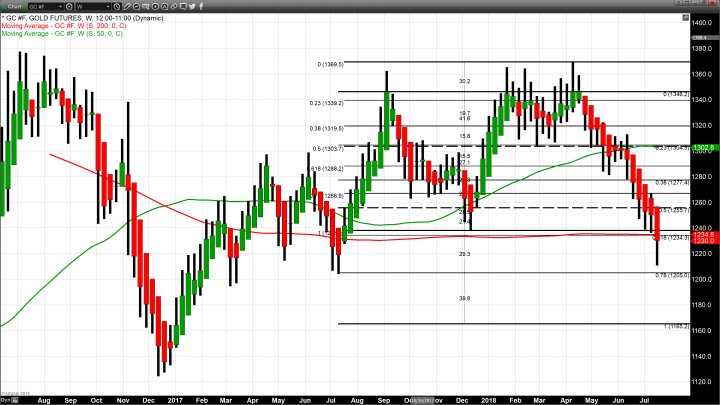Screen dimensions: 720x405
Task: Open the clock time settings icon
Action: coord(117,7)
